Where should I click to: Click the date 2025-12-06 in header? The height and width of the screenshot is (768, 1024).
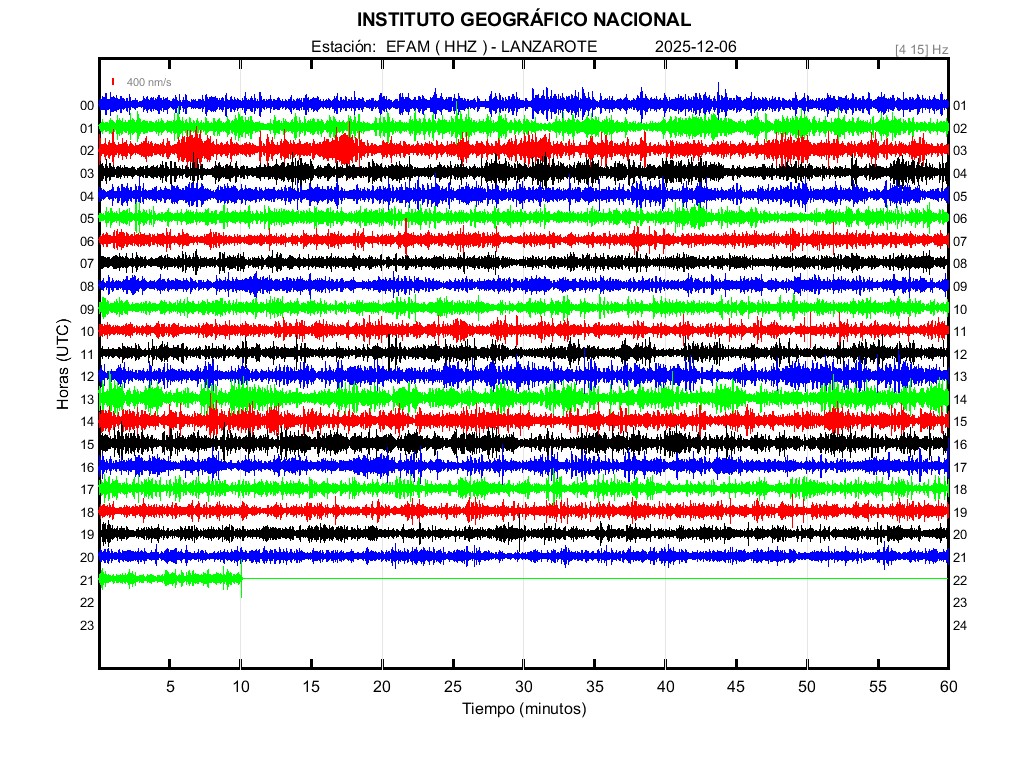695,47
